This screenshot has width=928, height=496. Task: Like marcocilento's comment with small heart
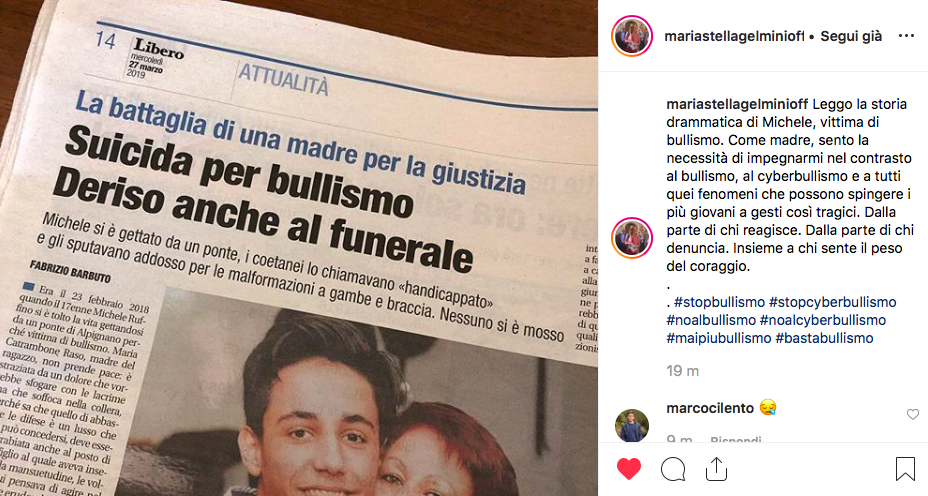tap(913, 414)
